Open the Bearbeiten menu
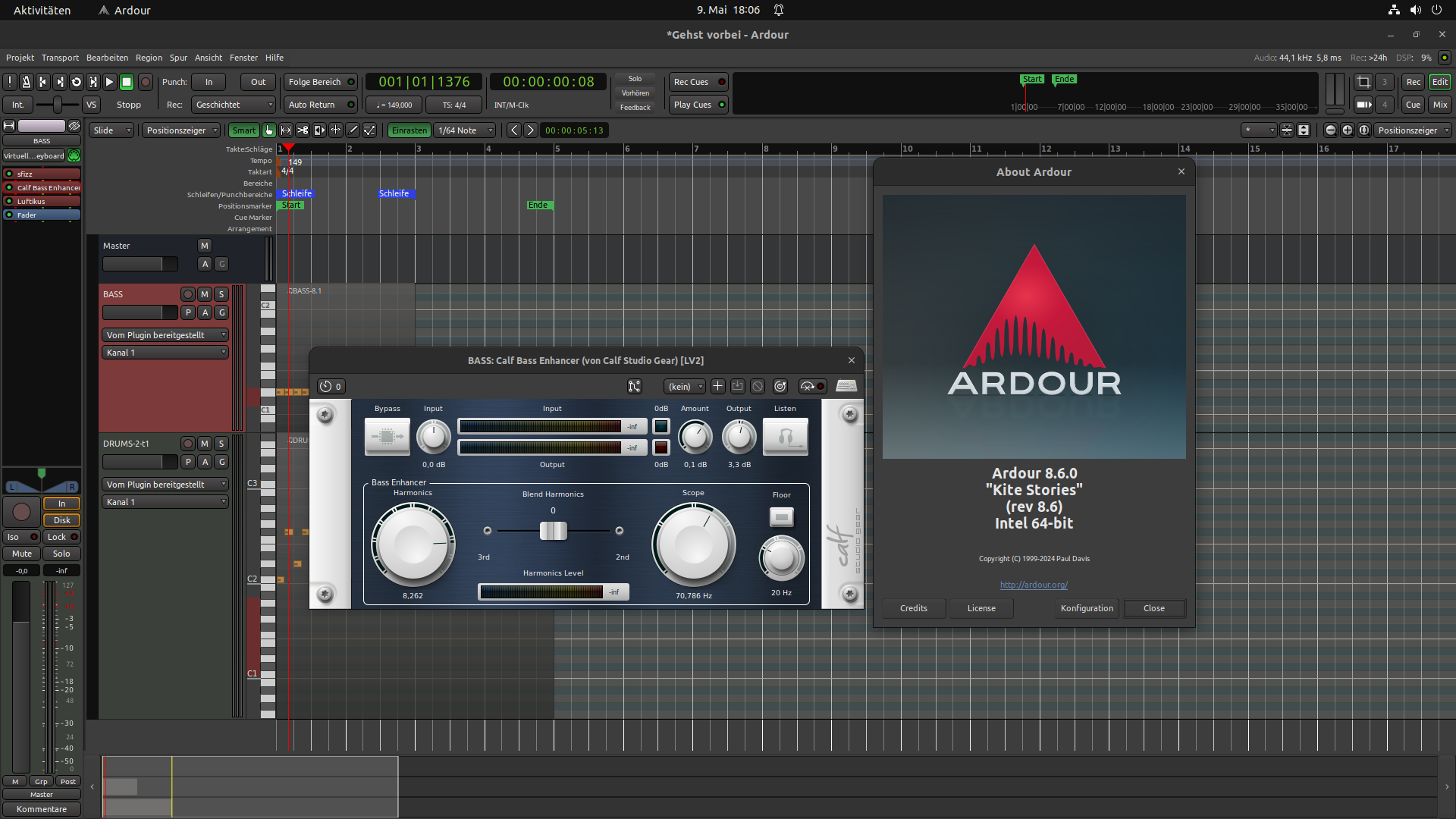Screen dimensions: 1456x819 (107, 58)
